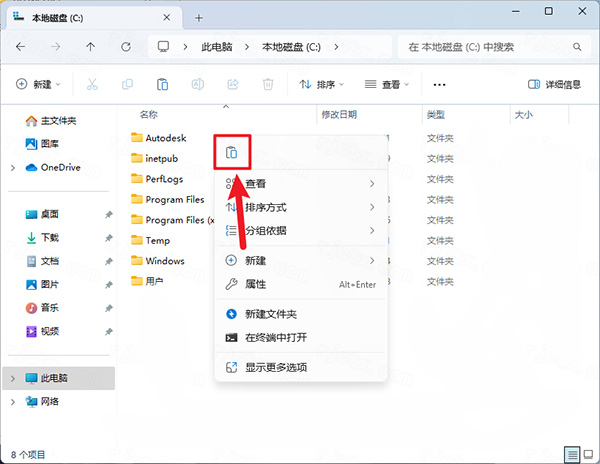Choose 显示更多选项 in context menu
Image resolution: width=600 pixels, height=464 pixels.
pyautogui.click(x=301, y=368)
